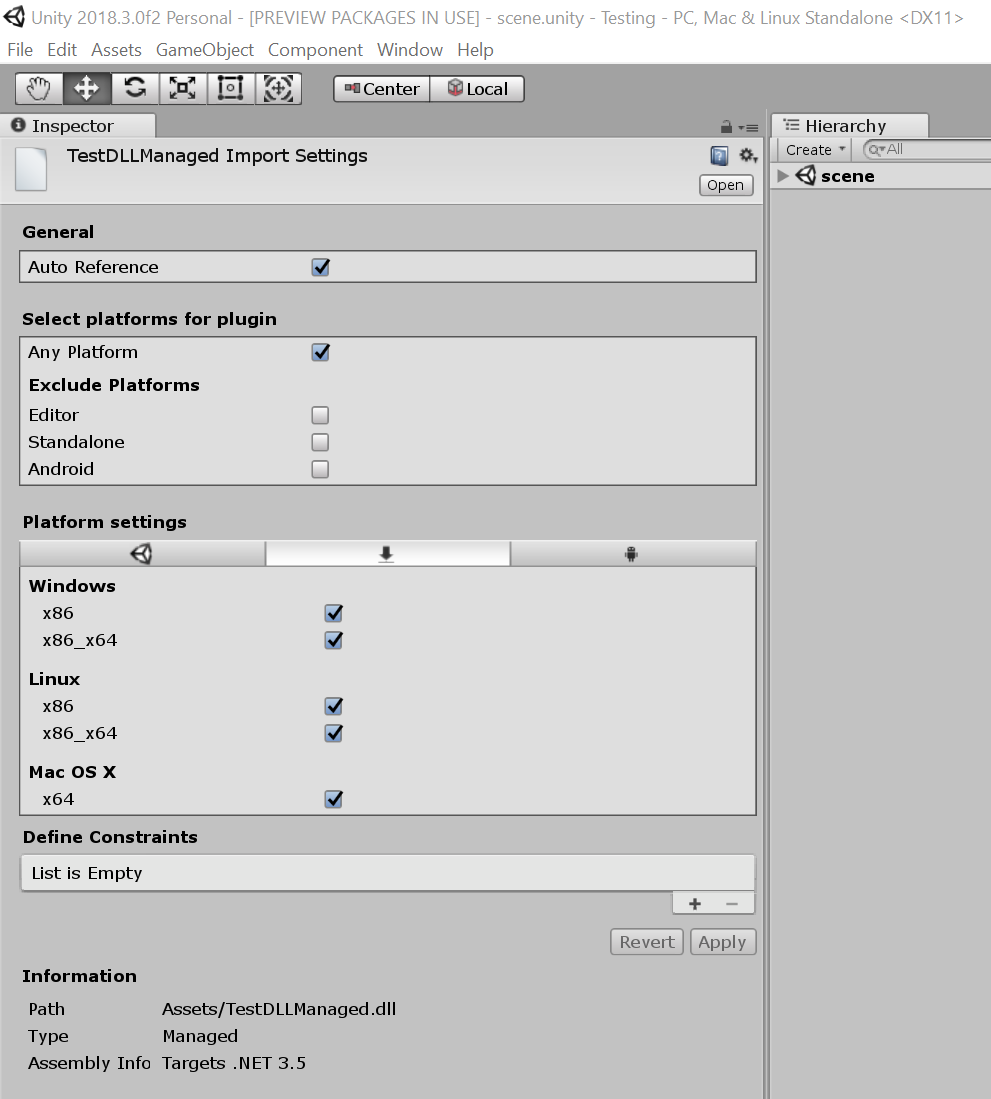Click the 'Targets .NET 3.5' text
This screenshot has width=991, height=1099.
pyautogui.click(x=234, y=1063)
